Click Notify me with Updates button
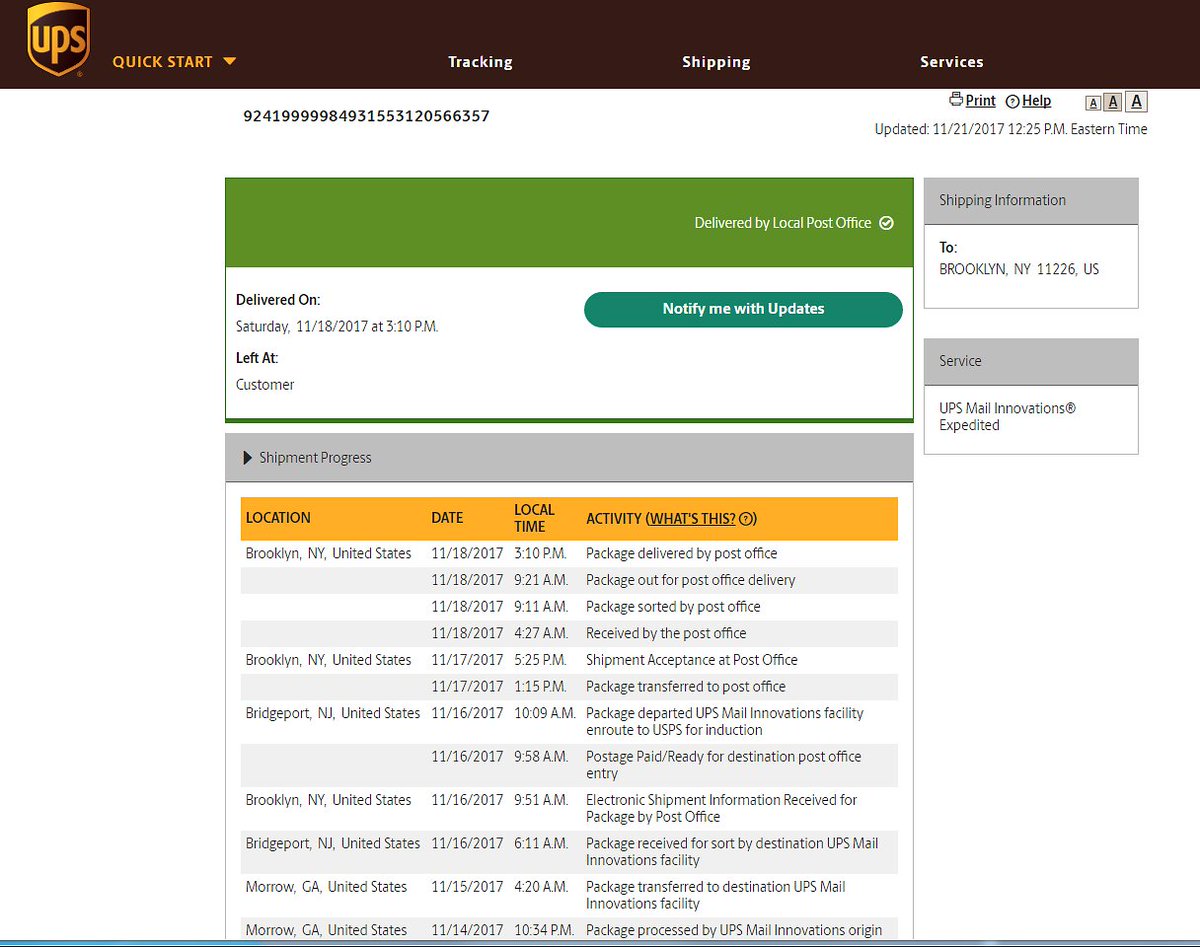 743,309
